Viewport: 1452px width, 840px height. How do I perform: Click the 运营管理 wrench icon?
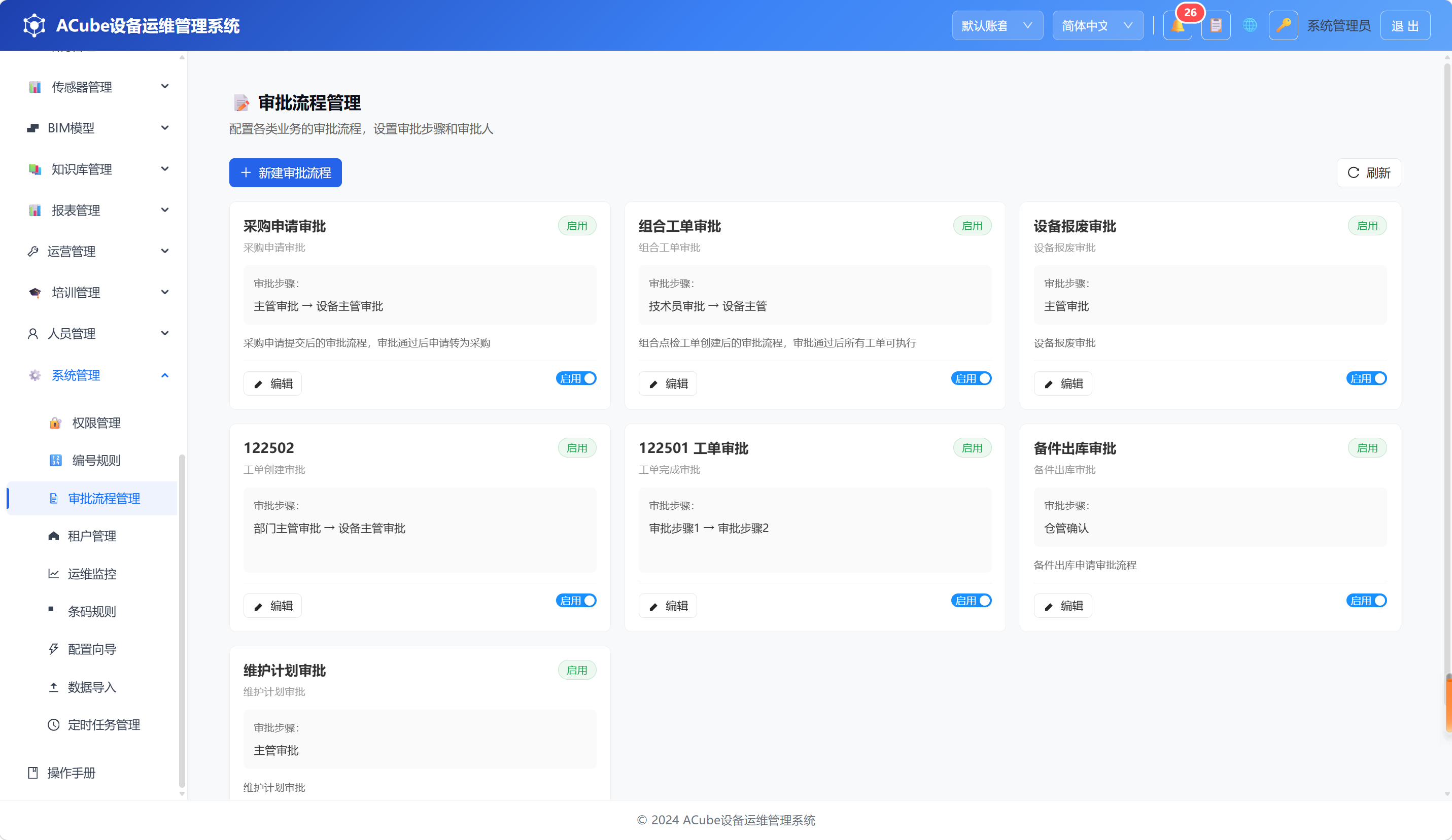33,251
